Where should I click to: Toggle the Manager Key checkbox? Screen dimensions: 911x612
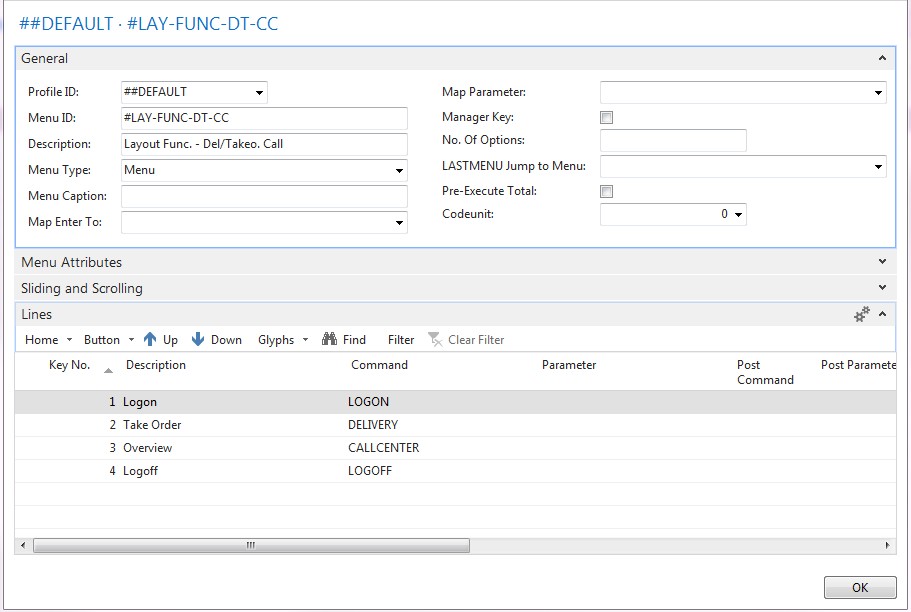coord(606,118)
